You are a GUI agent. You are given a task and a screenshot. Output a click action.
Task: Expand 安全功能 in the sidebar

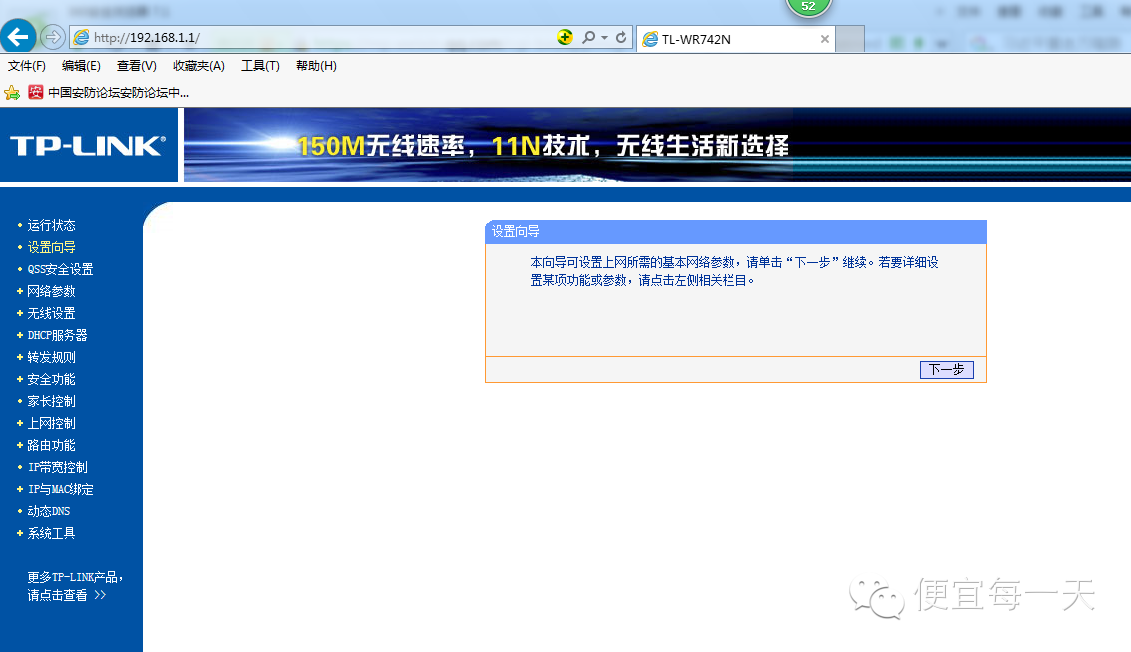tap(50, 379)
